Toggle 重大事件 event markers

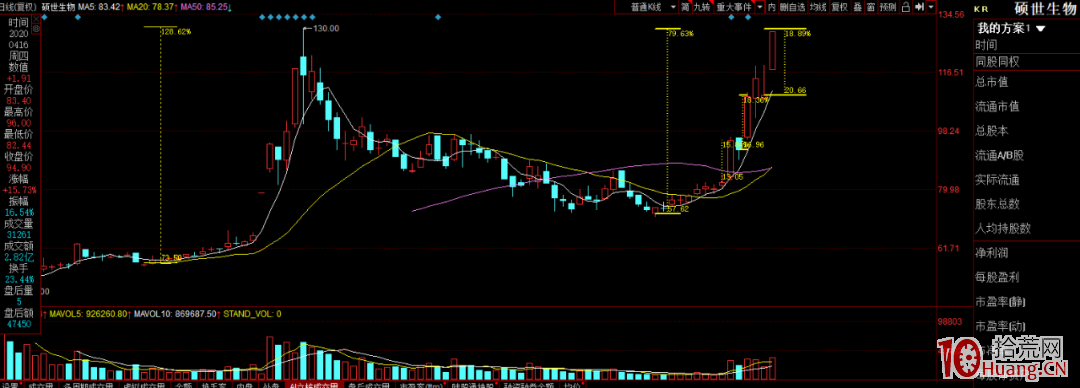734,7
